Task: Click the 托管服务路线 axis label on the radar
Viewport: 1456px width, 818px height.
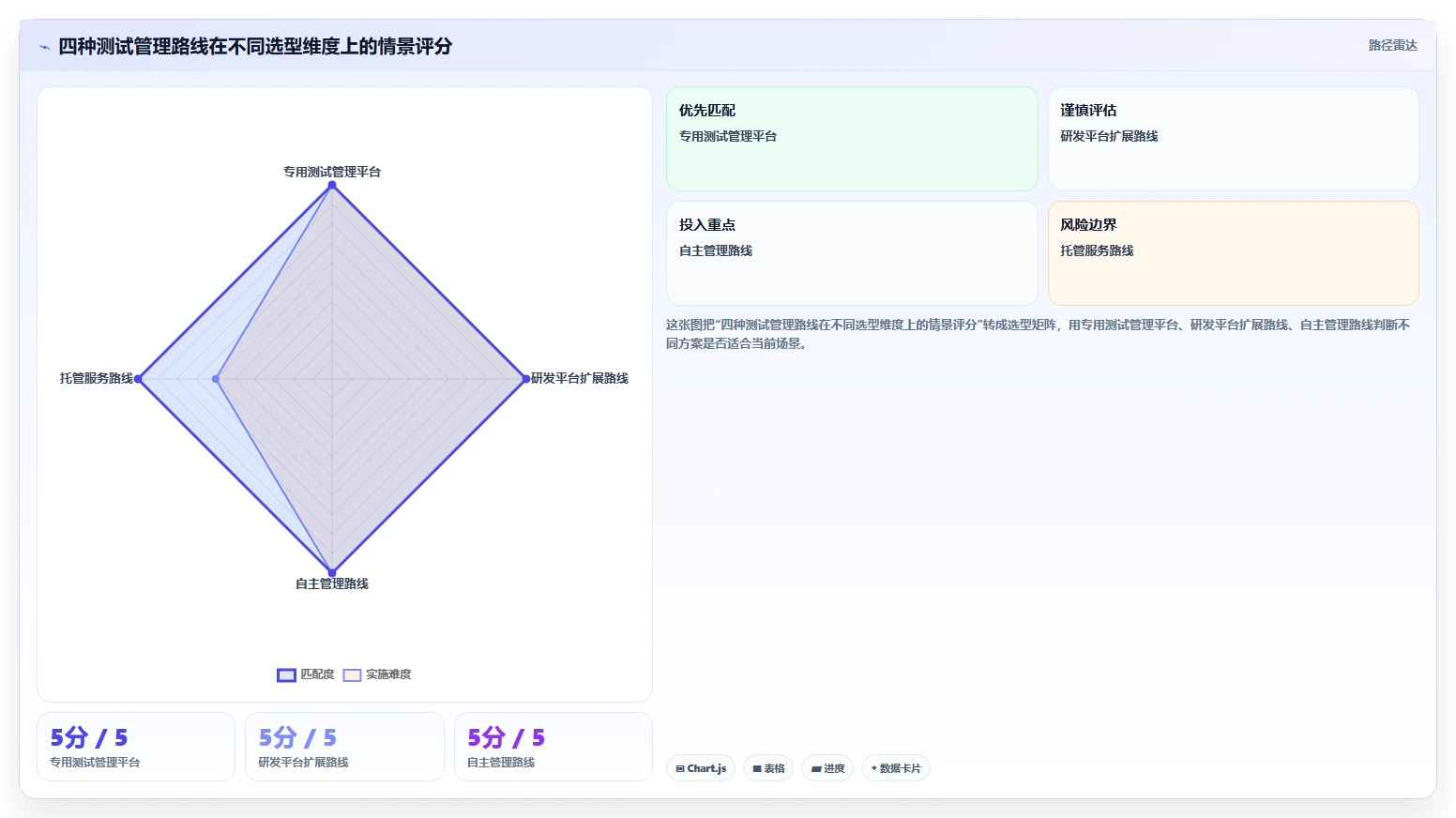Action: point(97,378)
